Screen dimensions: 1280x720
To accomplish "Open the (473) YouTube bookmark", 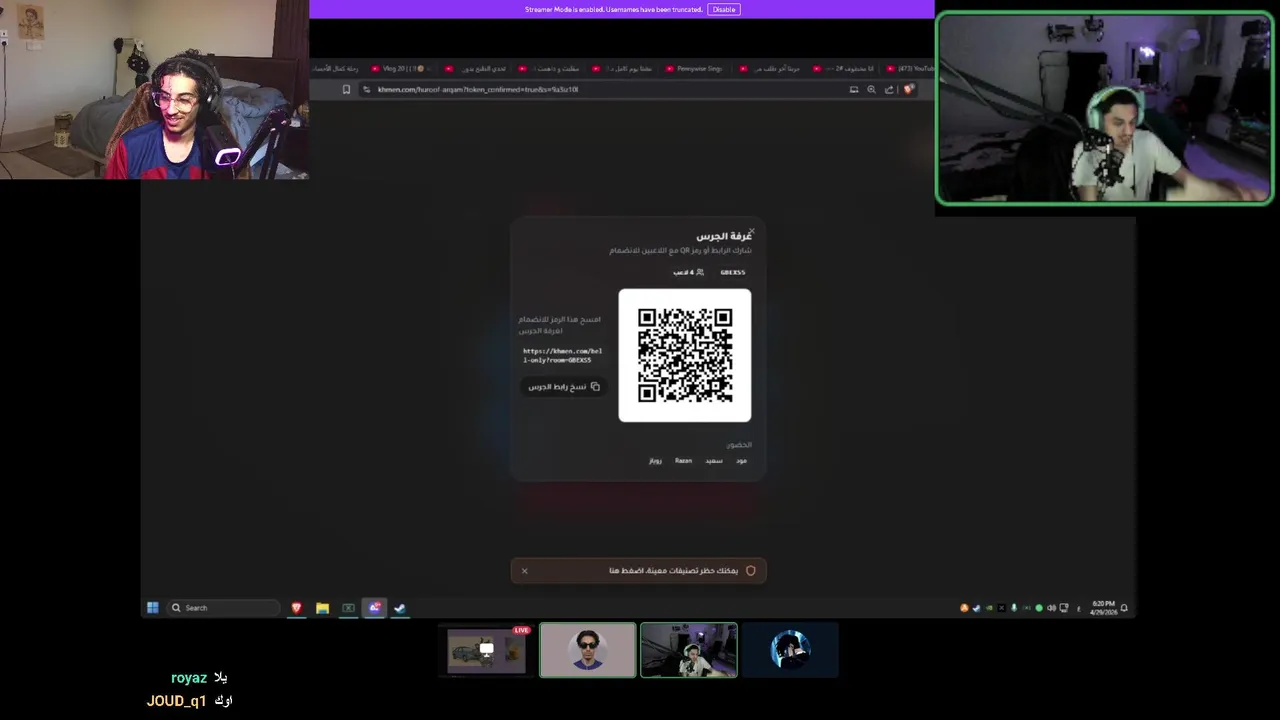I will pos(909,68).
